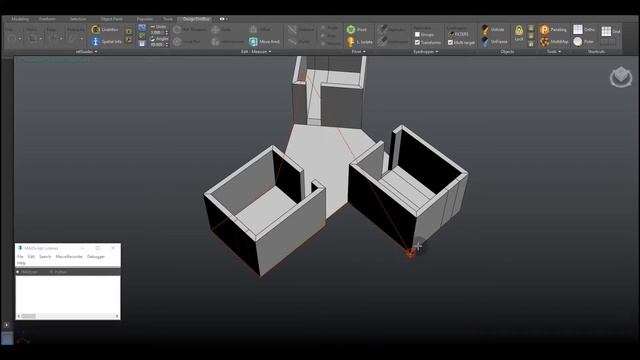The width and height of the screenshot is (640, 360).
Task: Expand the Tools panel dropdown
Action: pyautogui.click(x=560, y=52)
